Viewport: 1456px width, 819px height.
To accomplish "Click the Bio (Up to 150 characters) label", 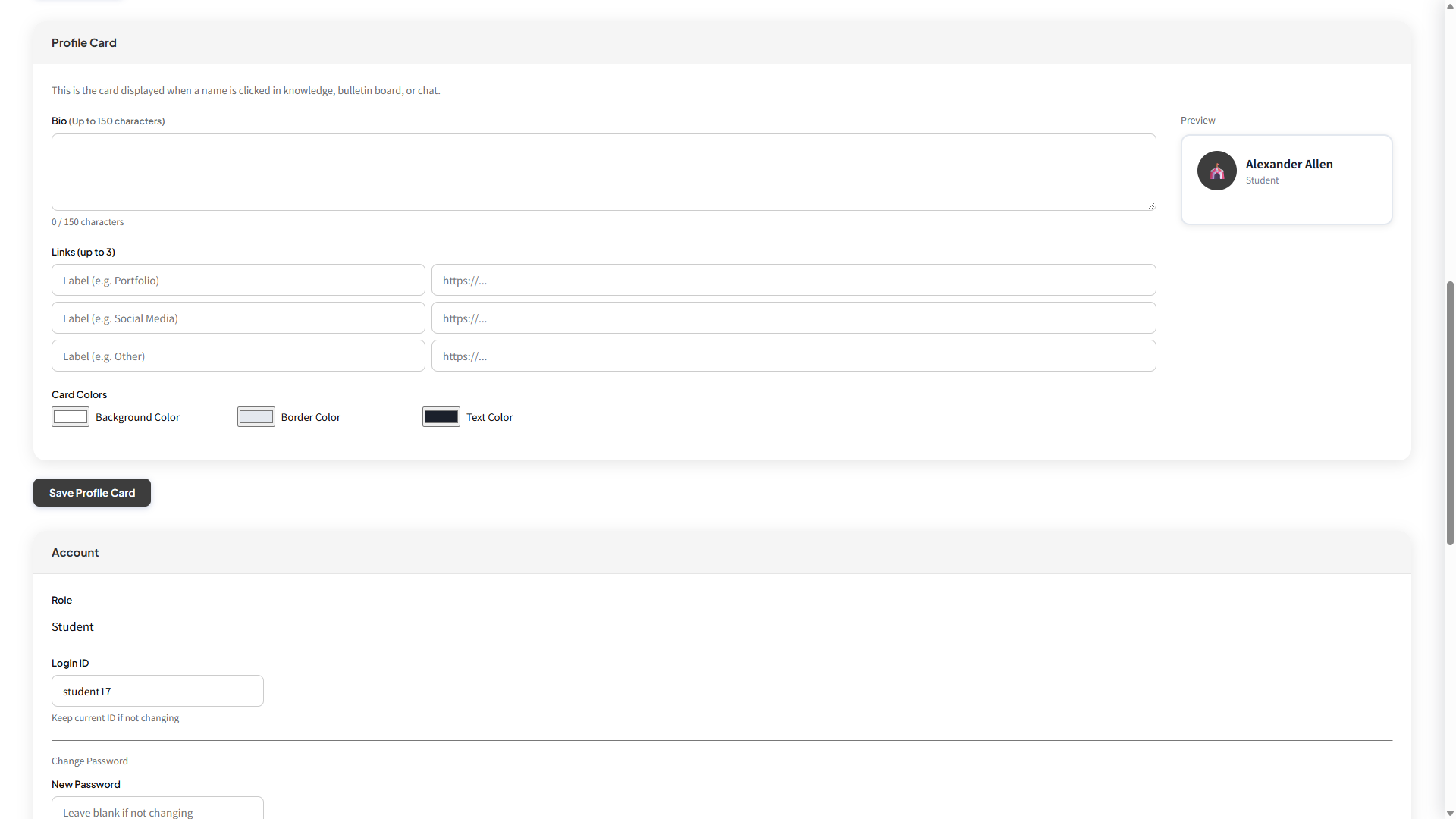I will (108, 121).
